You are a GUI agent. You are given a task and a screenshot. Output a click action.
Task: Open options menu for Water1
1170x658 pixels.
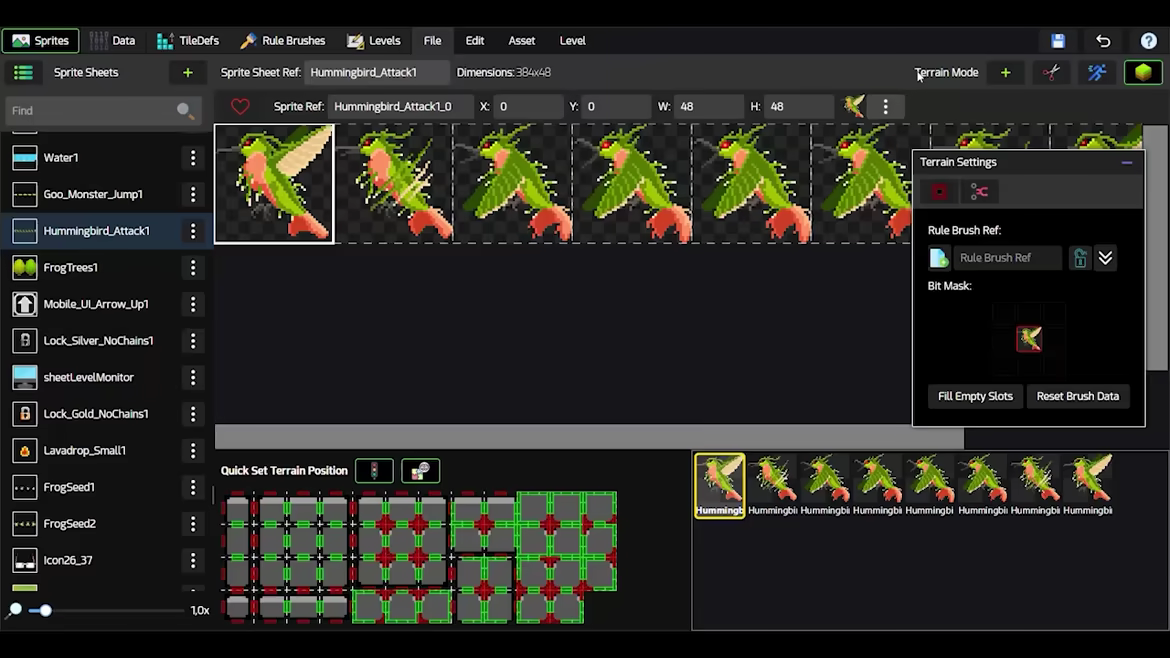(193, 157)
